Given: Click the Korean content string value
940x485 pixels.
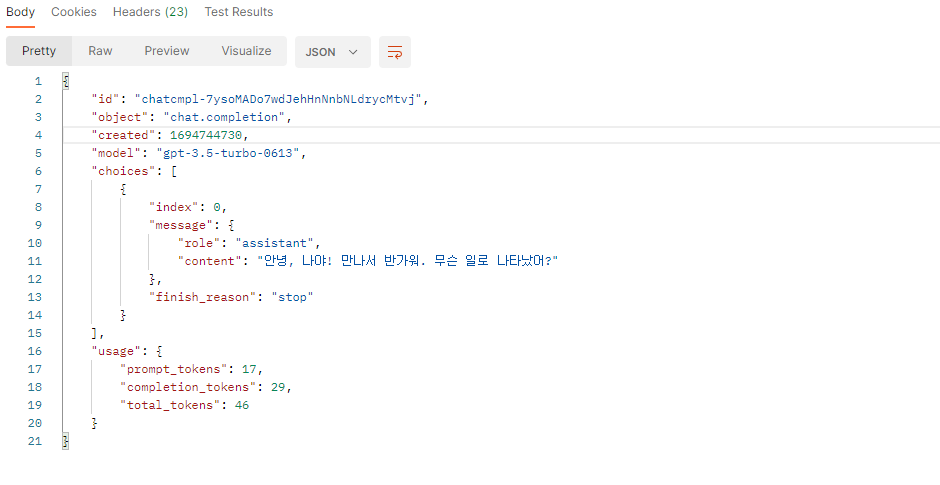Looking at the screenshot, I should pos(408,261).
